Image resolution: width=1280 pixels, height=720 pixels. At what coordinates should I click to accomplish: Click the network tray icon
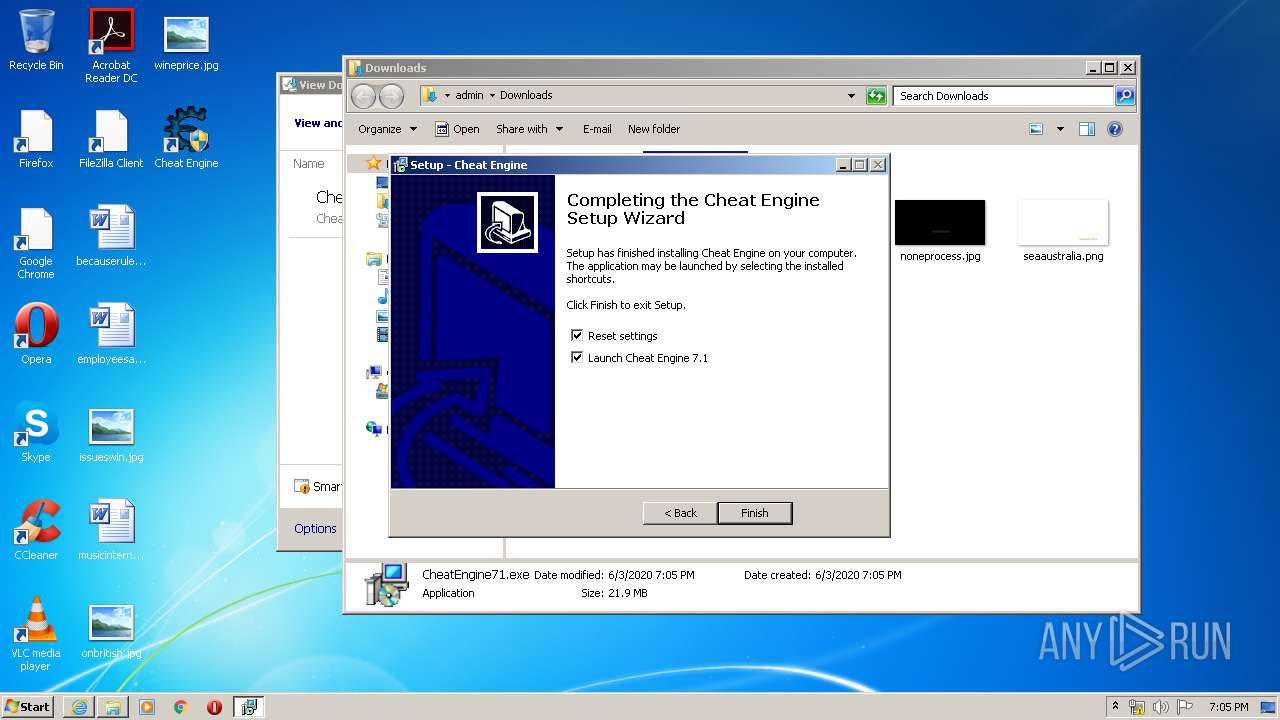[x=1137, y=707]
